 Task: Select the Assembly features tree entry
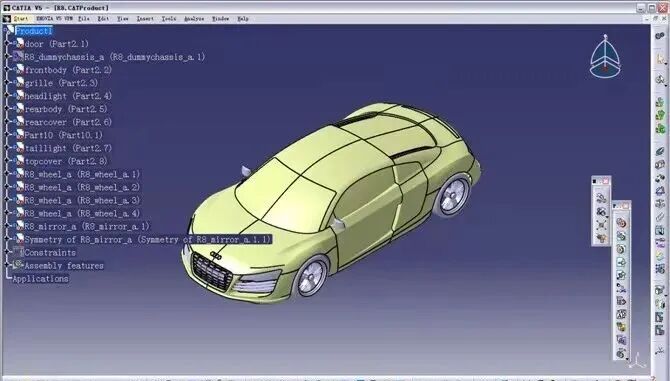pyautogui.click(x=64, y=266)
